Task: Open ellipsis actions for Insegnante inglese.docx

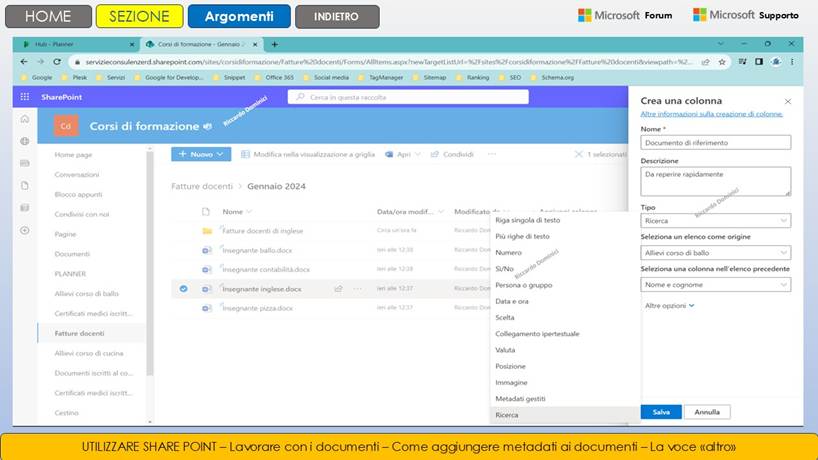Action: 357,288
